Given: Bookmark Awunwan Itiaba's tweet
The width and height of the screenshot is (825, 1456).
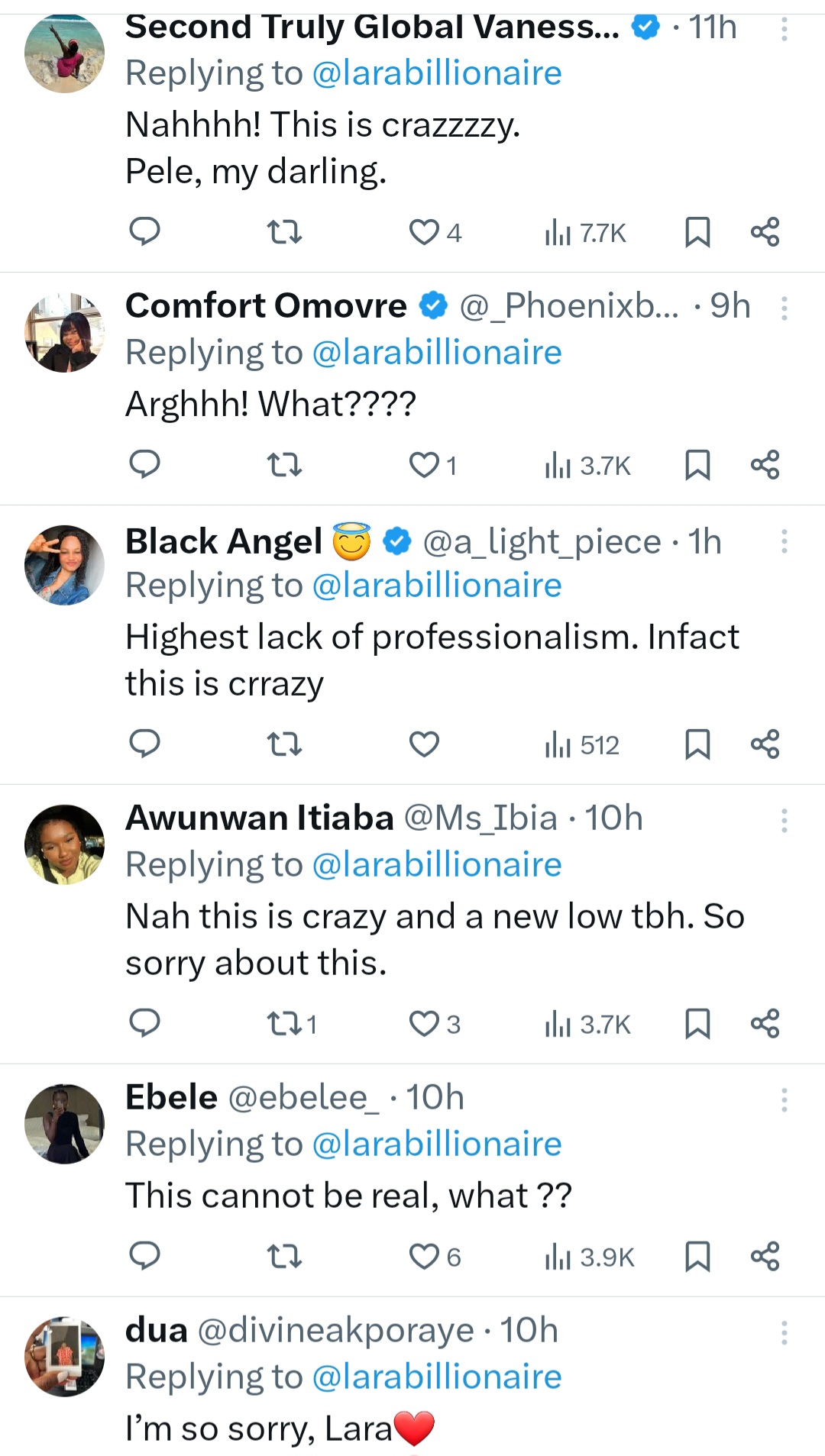Looking at the screenshot, I should click(x=697, y=1023).
